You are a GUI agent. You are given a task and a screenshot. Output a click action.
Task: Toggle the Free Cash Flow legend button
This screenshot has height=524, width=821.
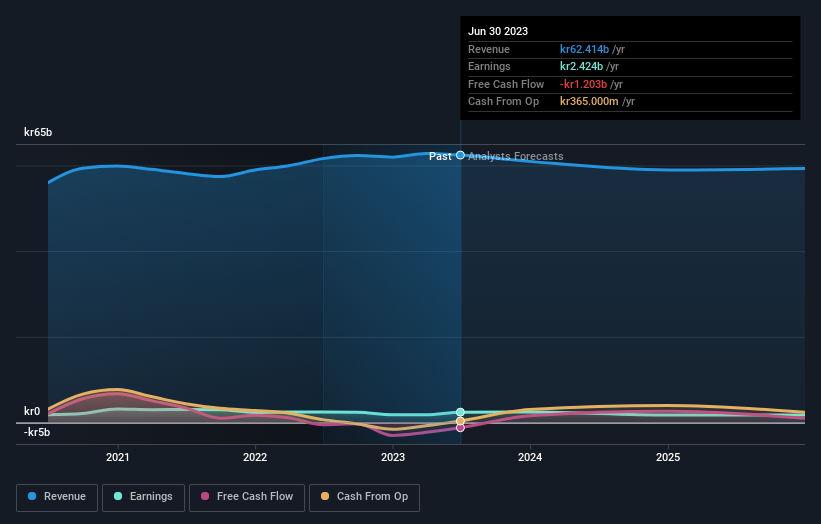pos(247,497)
